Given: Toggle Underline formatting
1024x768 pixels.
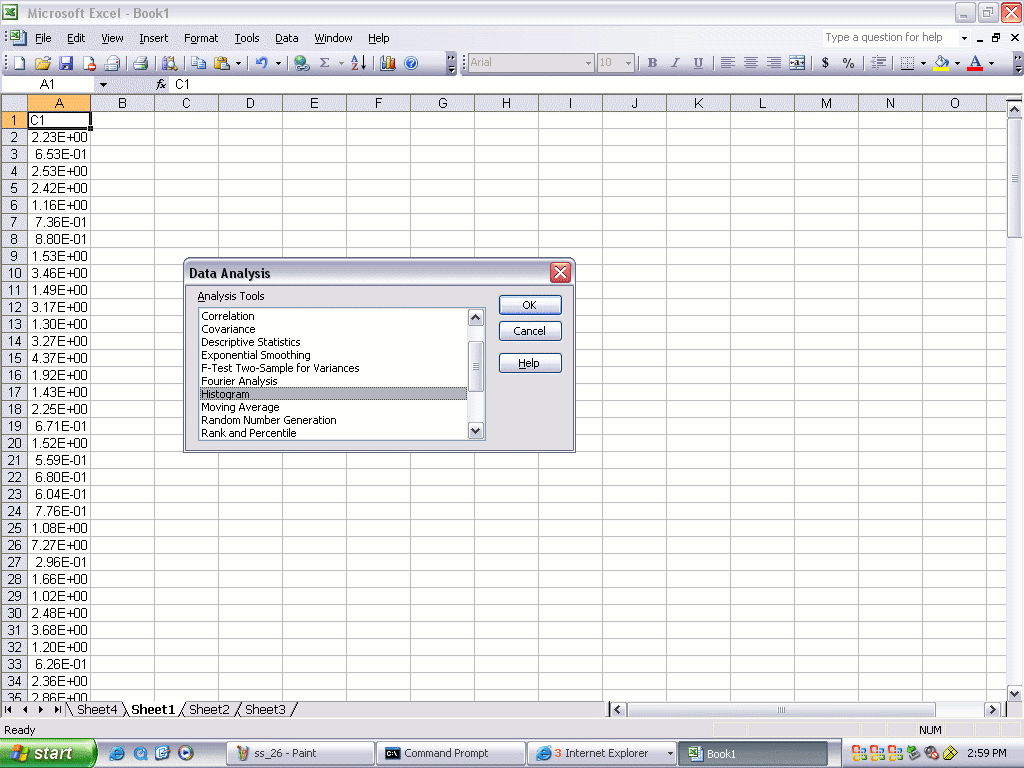Looking at the screenshot, I should [x=698, y=63].
